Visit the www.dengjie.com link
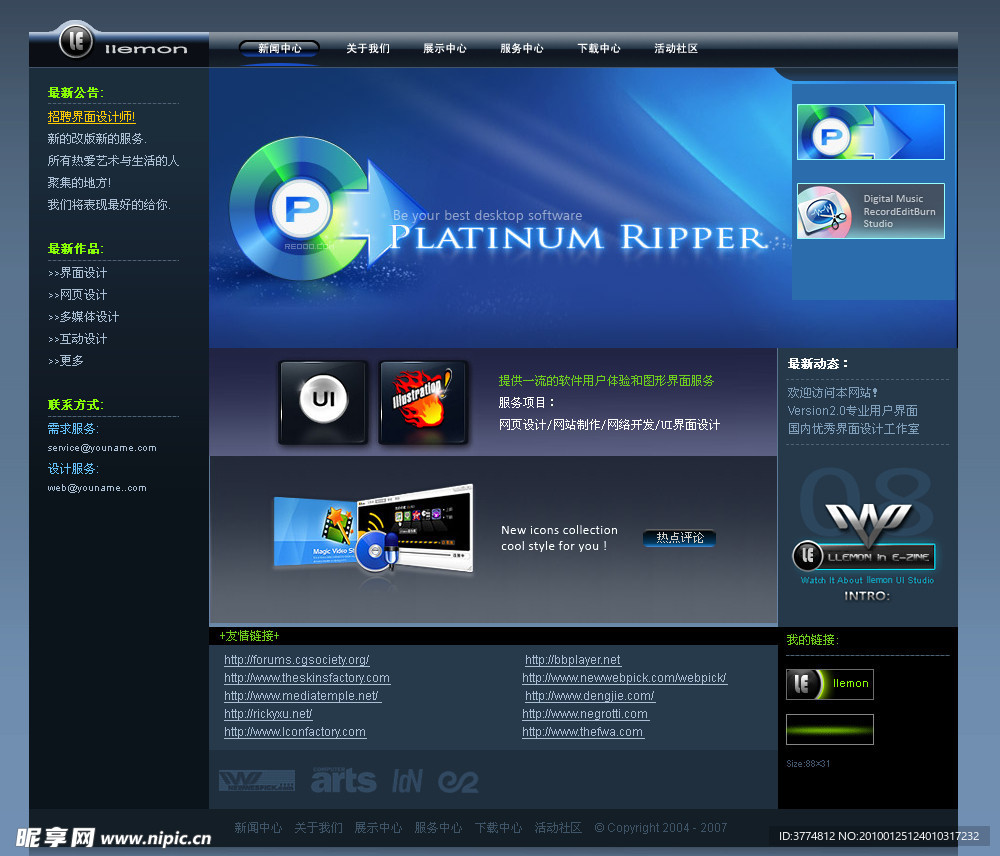Viewport: 1000px width, 856px height. pyautogui.click(x=589, y=696)
